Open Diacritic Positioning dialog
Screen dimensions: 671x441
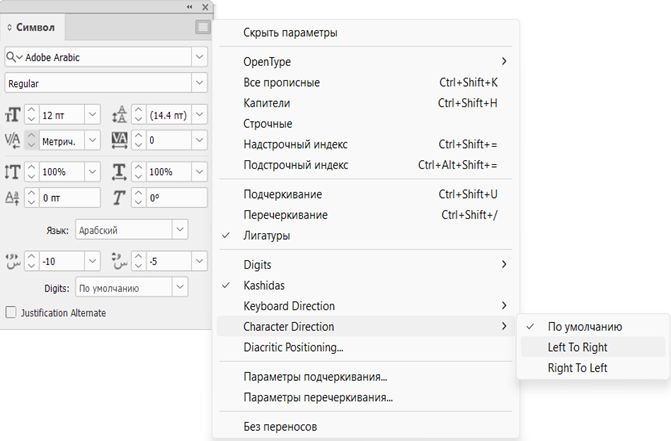[365, 347]
